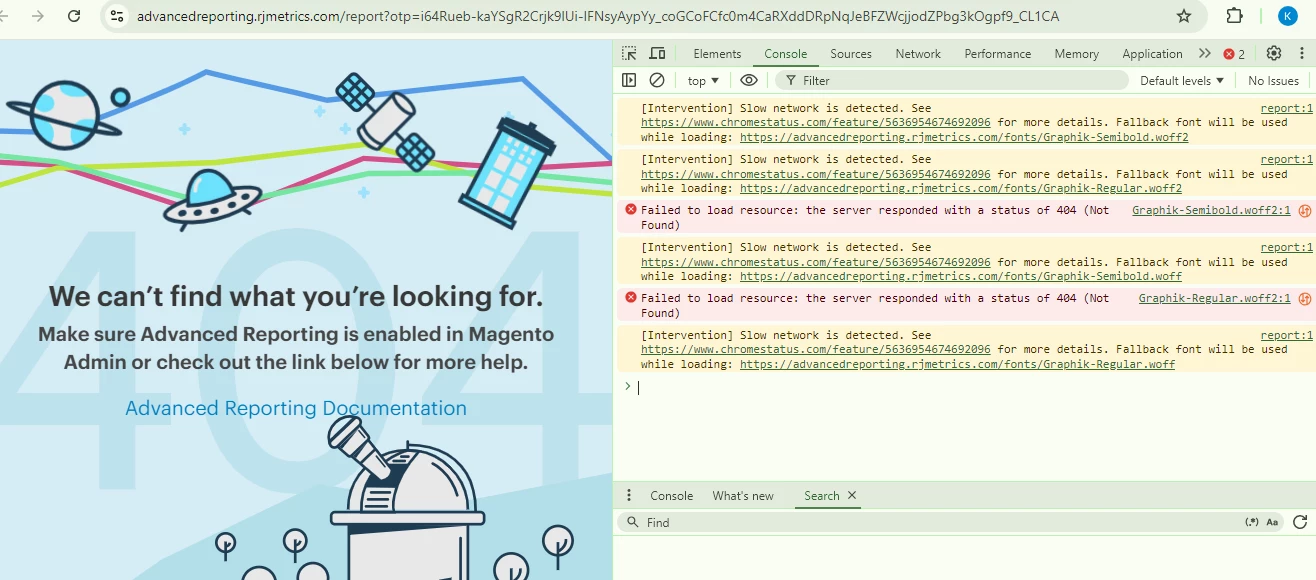Create a live expression with the eye icon

click(749, 80)
